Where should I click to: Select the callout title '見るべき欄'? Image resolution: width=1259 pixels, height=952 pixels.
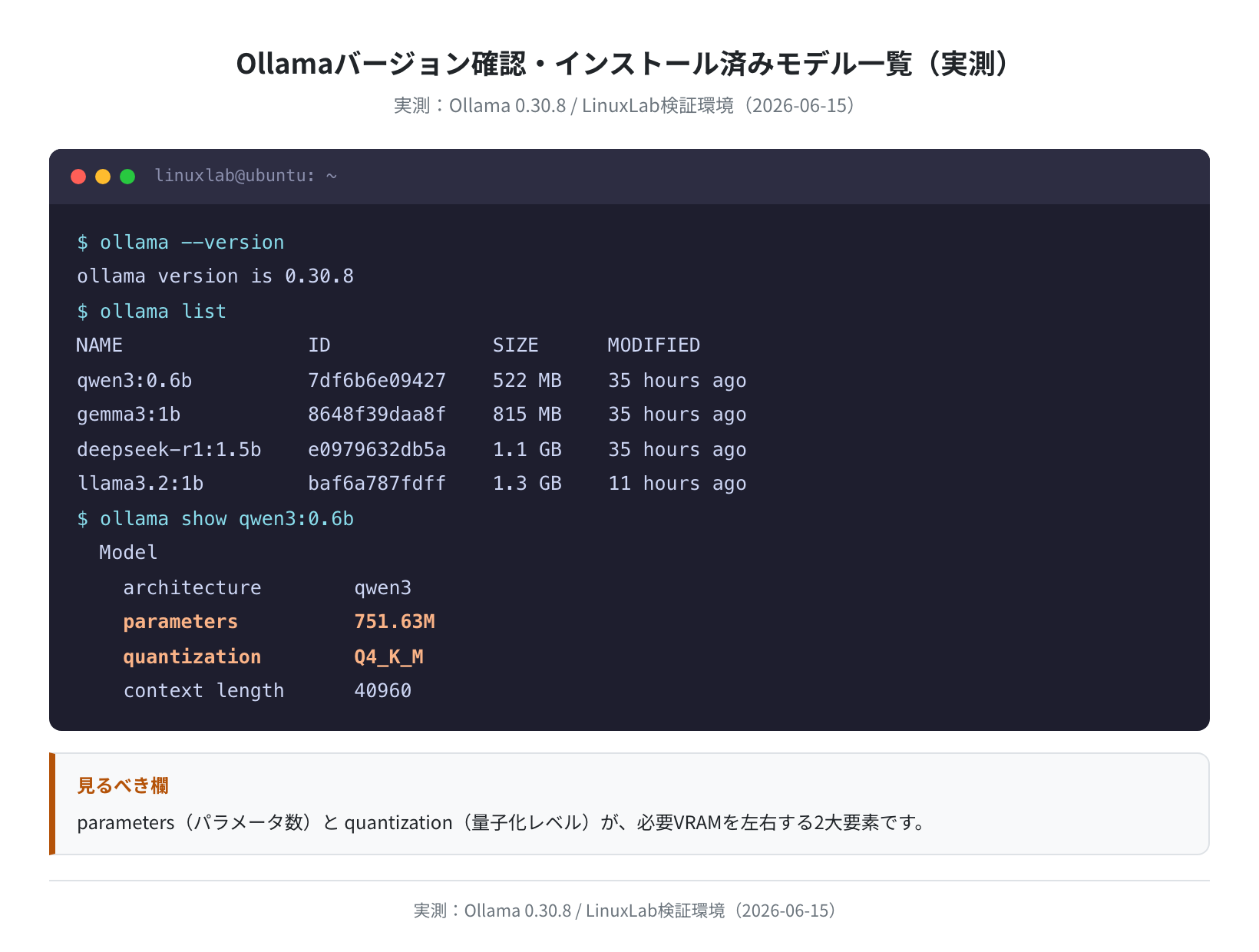(123, 785)
